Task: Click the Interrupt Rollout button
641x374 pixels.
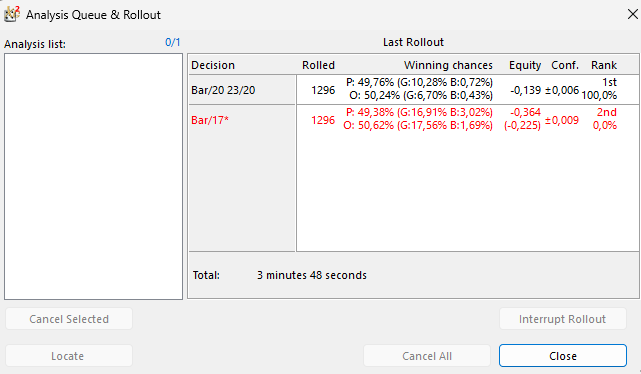Action: (x=563, y=319)
